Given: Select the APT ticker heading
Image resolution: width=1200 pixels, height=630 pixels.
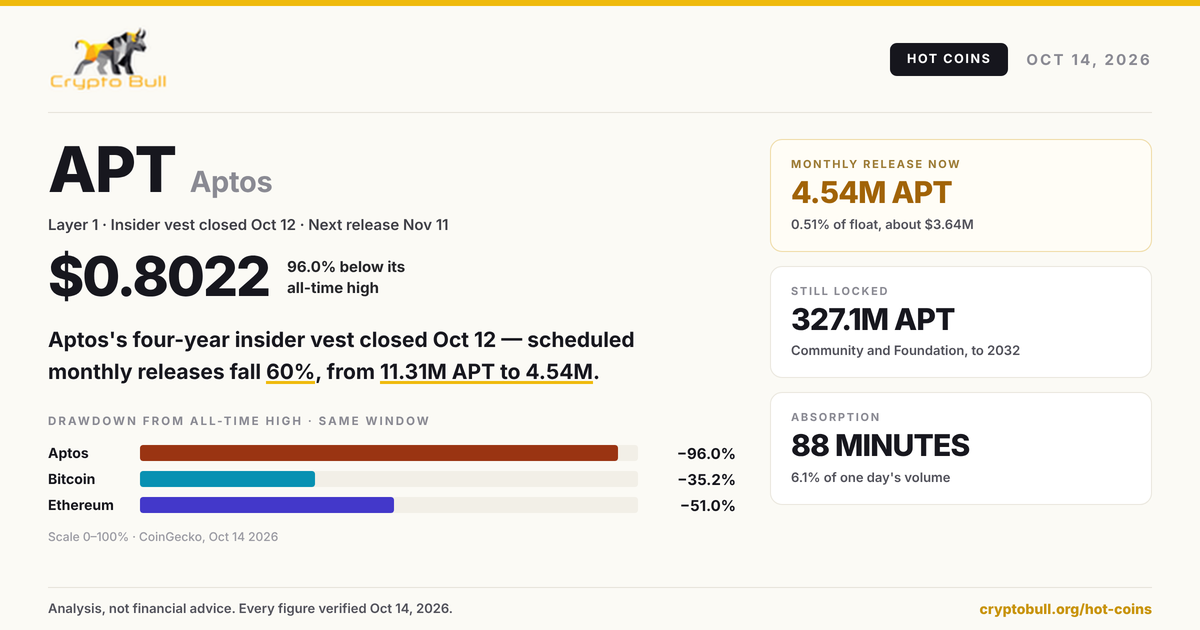Looking at the screenshot, I should 112,170.
